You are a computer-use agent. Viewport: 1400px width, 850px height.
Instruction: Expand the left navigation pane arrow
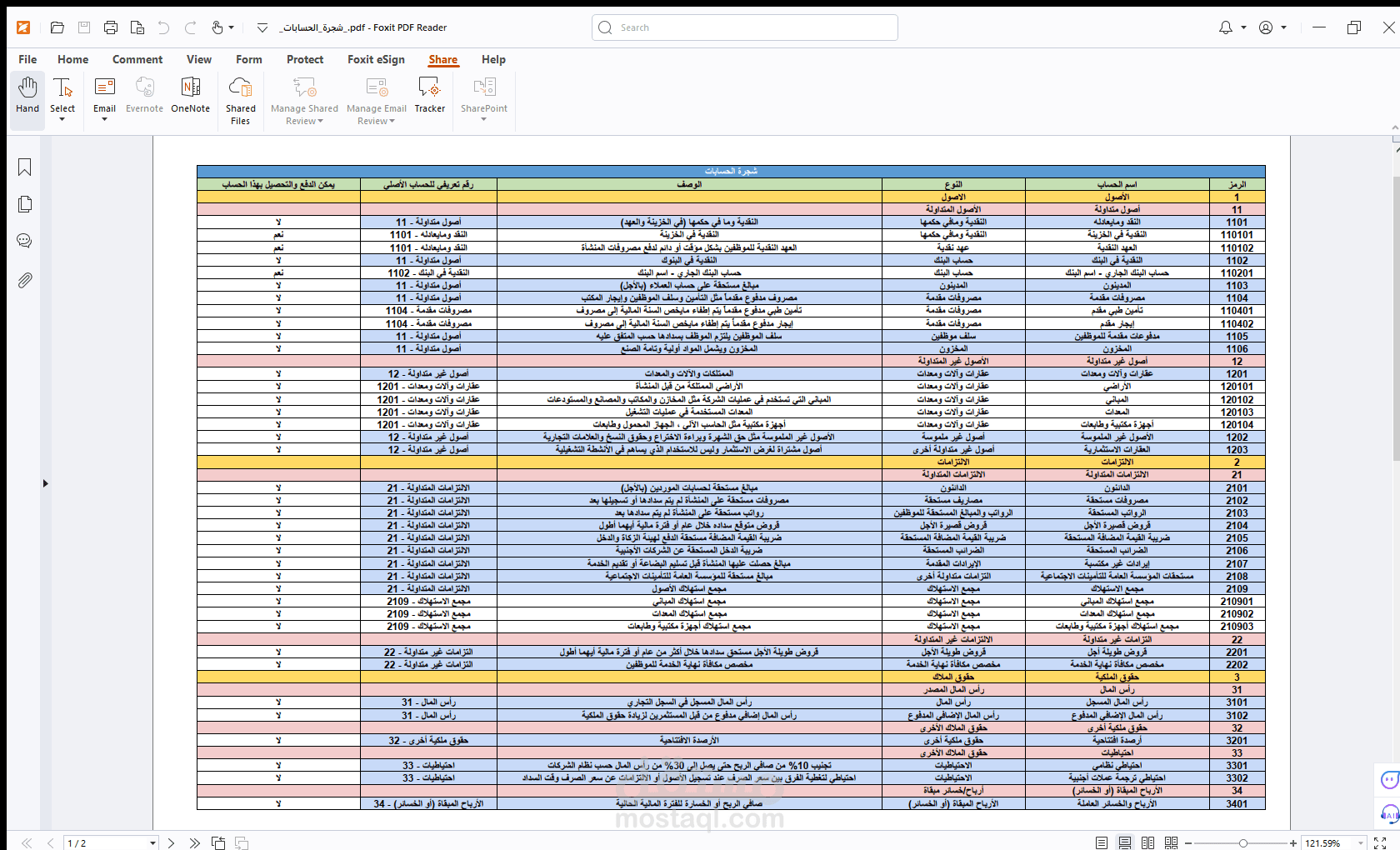pyautogui.click(x=45, y=483)
